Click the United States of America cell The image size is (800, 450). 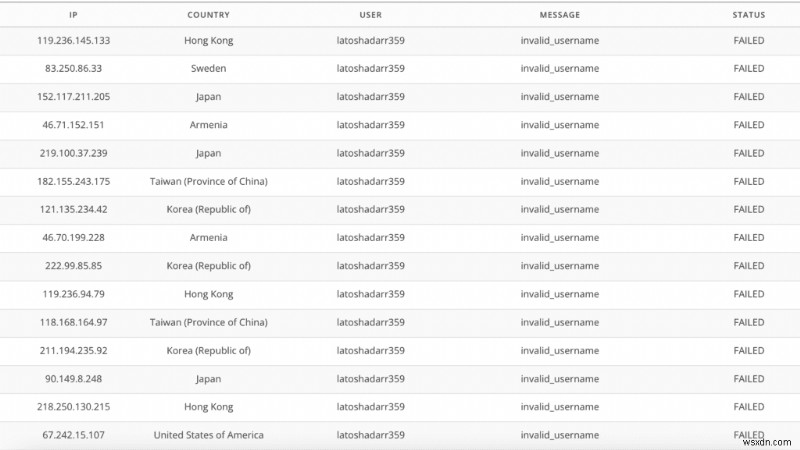pos(208,435)
